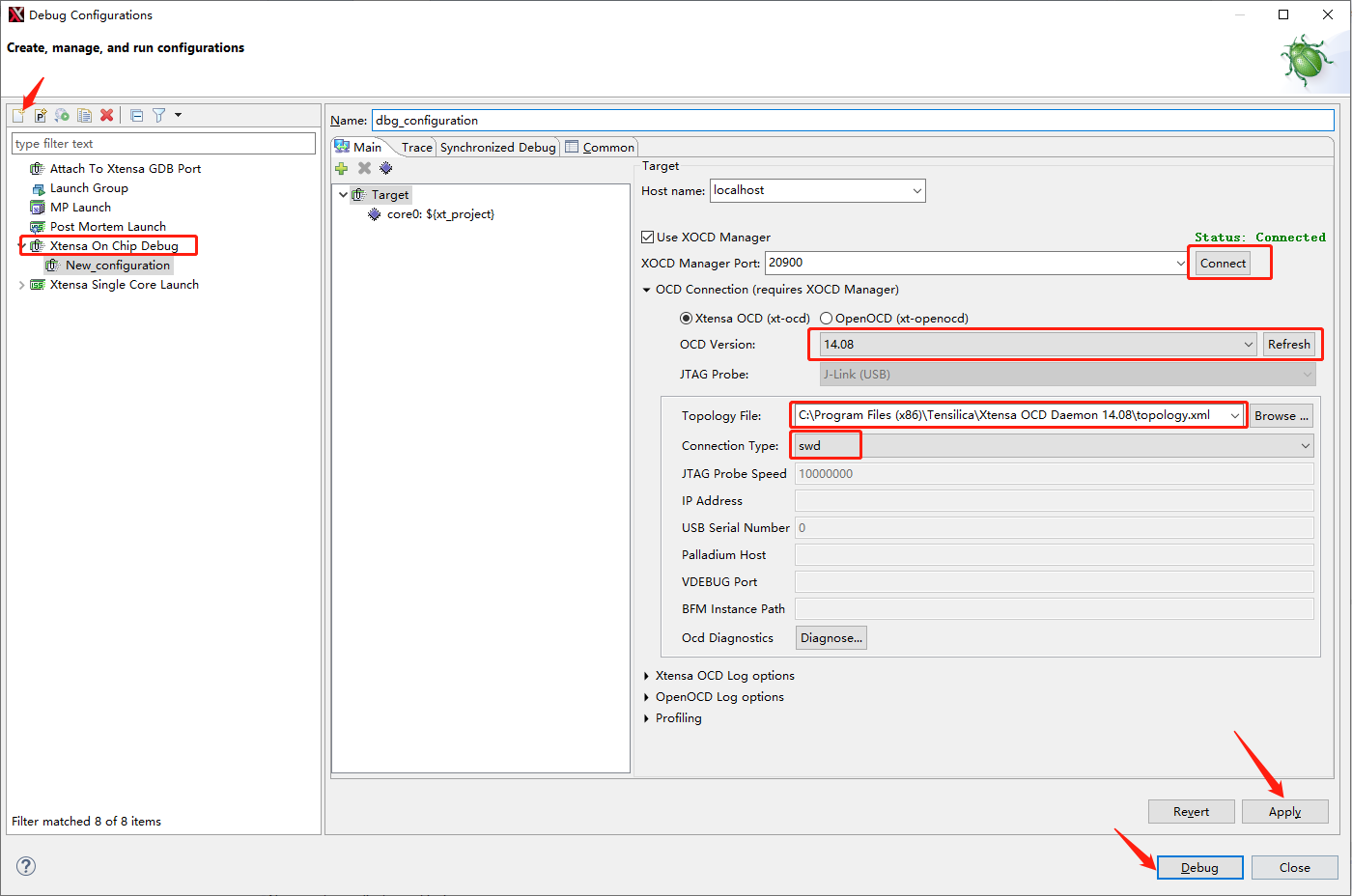This screenshot has height=896, width=1352.
Task: Select the Xtensa OCD (xt-ocd) radio button
Action: point(687,319)
